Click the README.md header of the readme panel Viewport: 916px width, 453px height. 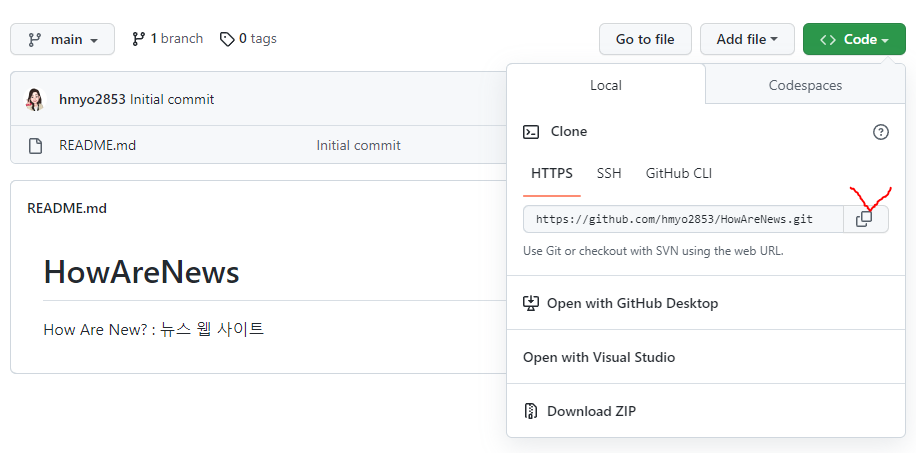point(67,208)
